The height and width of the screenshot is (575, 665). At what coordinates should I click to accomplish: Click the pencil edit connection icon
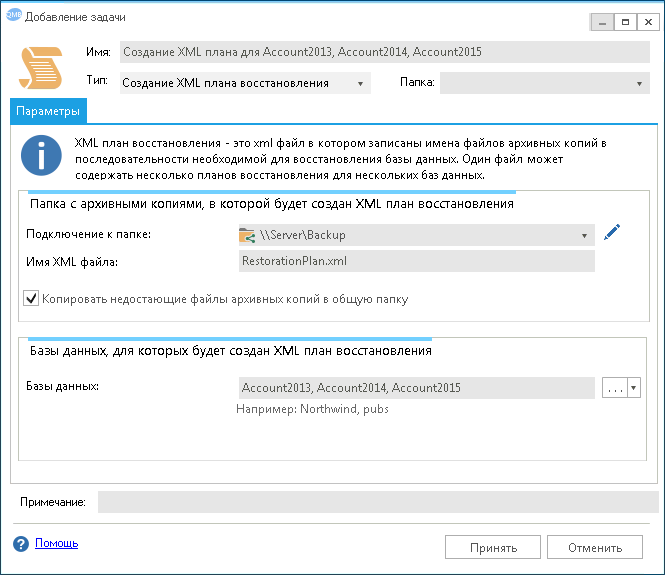(x=612, y=232)
